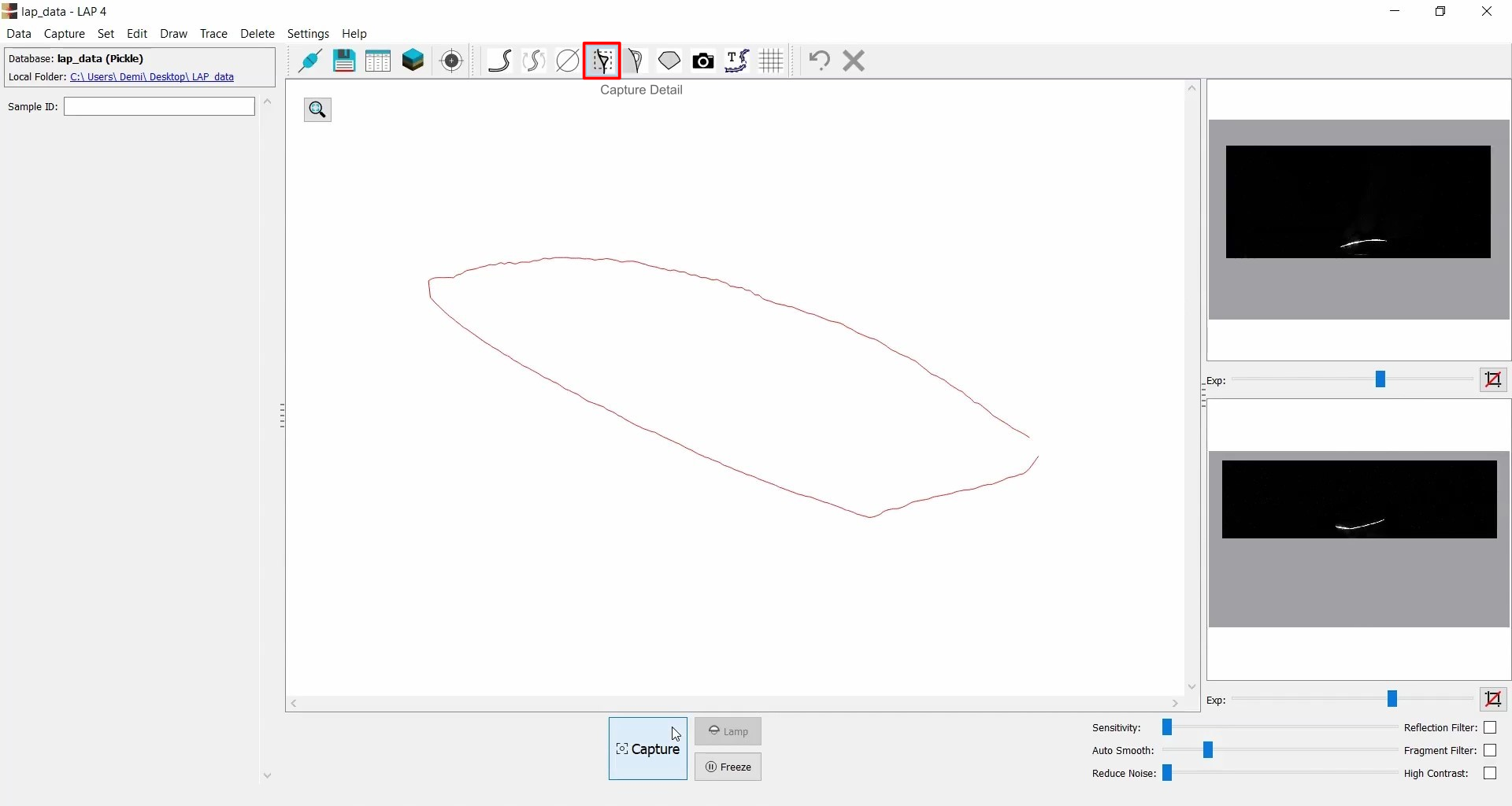The height and width of the screenshot is (806, 1512).
Task: Select the Capture Detail tool icon
Action: click(602, 61)
